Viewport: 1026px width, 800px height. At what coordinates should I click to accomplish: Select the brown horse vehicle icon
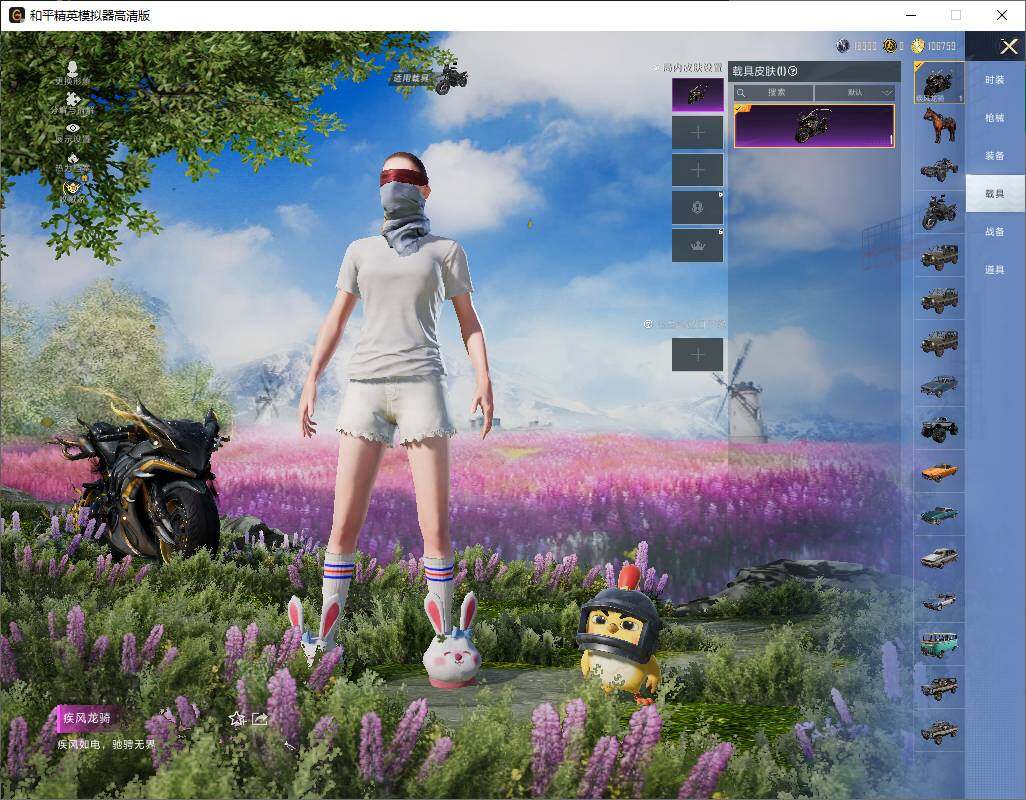coord(939,125)
